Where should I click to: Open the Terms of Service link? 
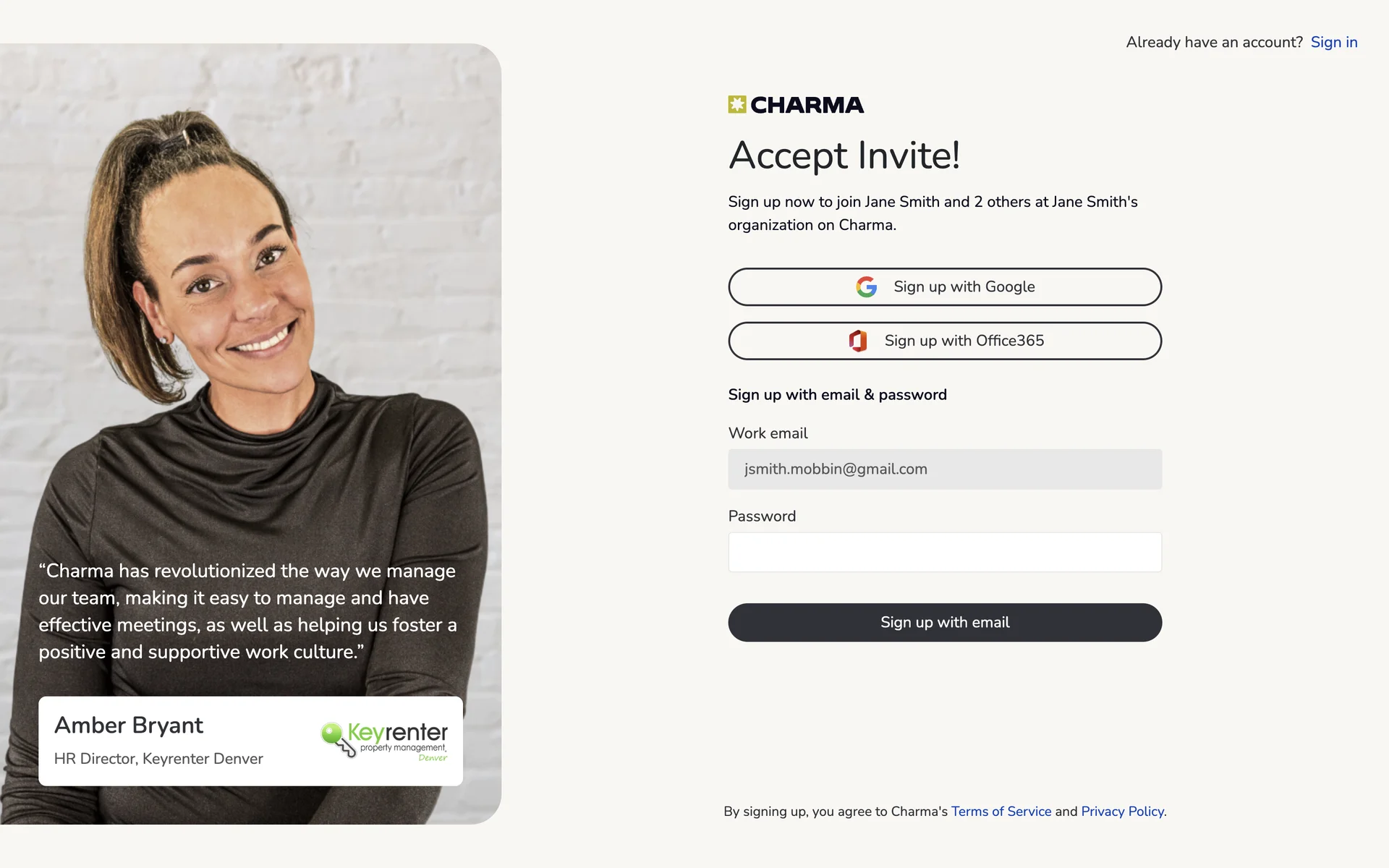point(1001,812)
